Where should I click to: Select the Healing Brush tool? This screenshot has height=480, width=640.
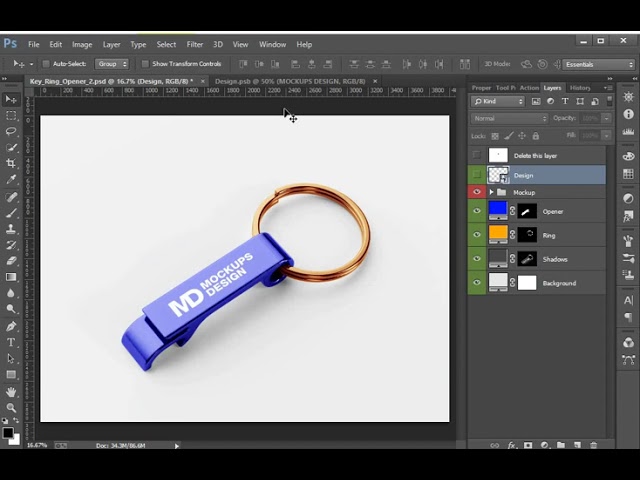(x=11, y=197)
